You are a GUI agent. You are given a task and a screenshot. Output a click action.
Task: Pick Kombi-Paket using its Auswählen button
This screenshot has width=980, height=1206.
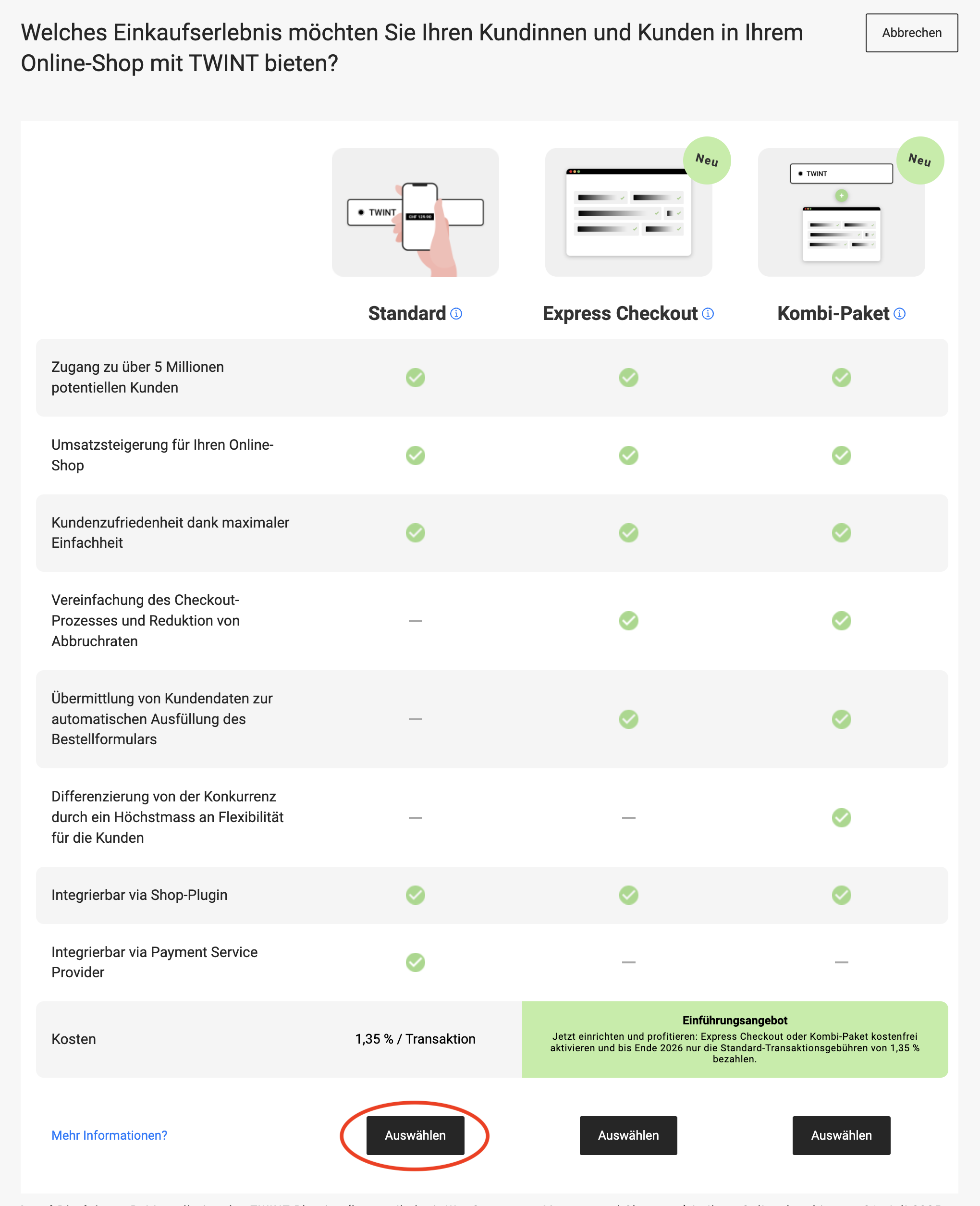point(841,1135)
